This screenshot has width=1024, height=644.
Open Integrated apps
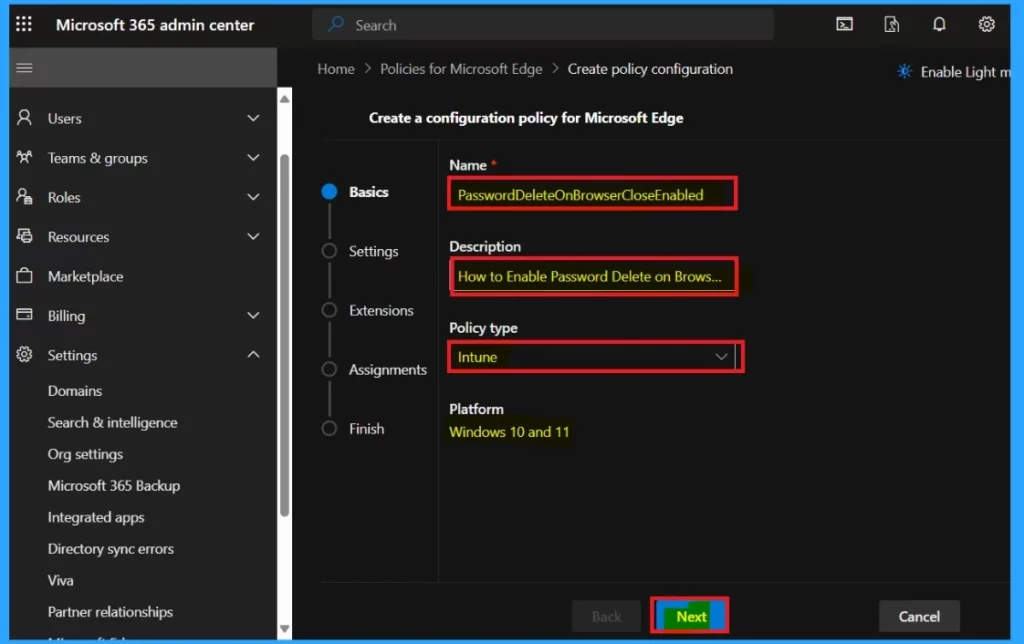(96, 517)
